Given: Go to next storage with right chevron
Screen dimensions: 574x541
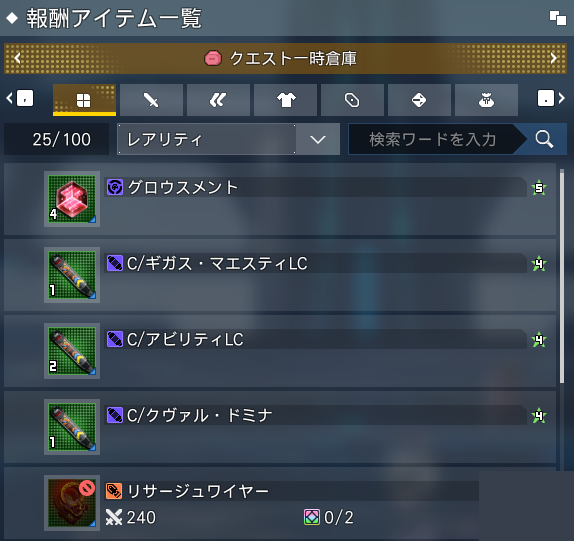Looking at the screenshot, I should [554, 58].
